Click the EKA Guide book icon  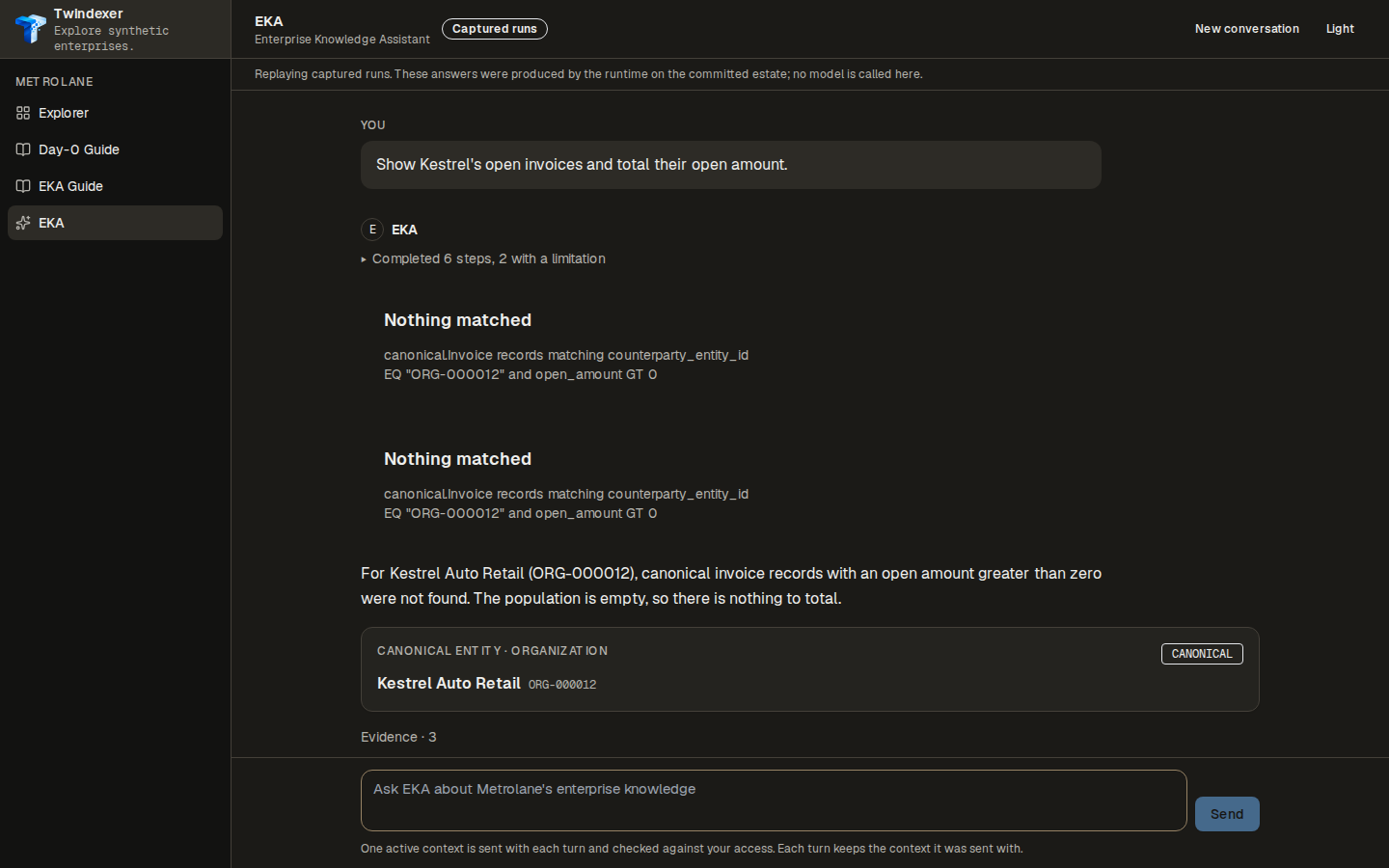pyautogui.click(x=23, y=186)
